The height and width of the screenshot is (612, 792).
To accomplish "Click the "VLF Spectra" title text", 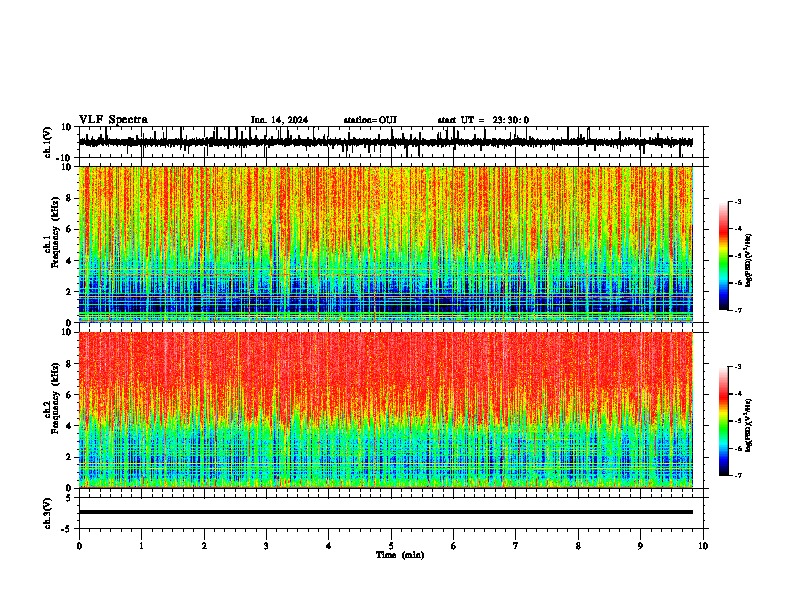I will (x=113, y=120).
